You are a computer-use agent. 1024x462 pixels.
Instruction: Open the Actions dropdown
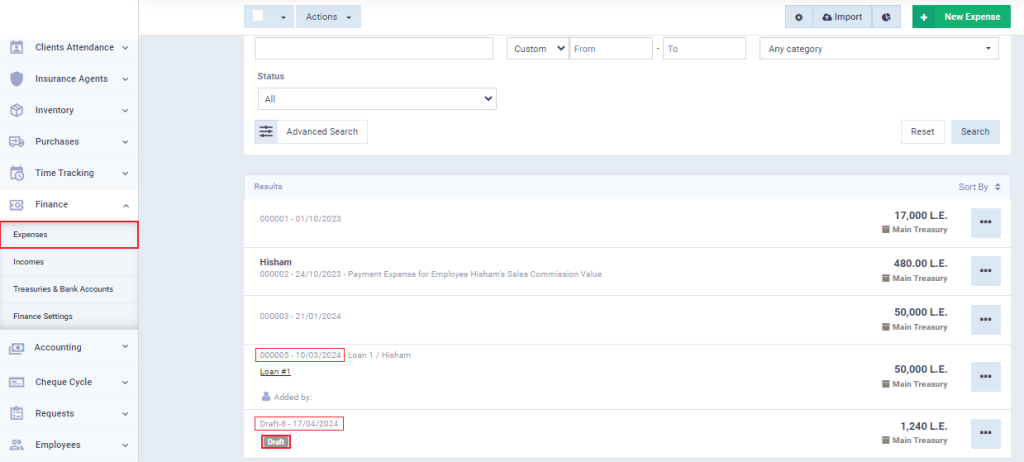[x=328, y=17]
